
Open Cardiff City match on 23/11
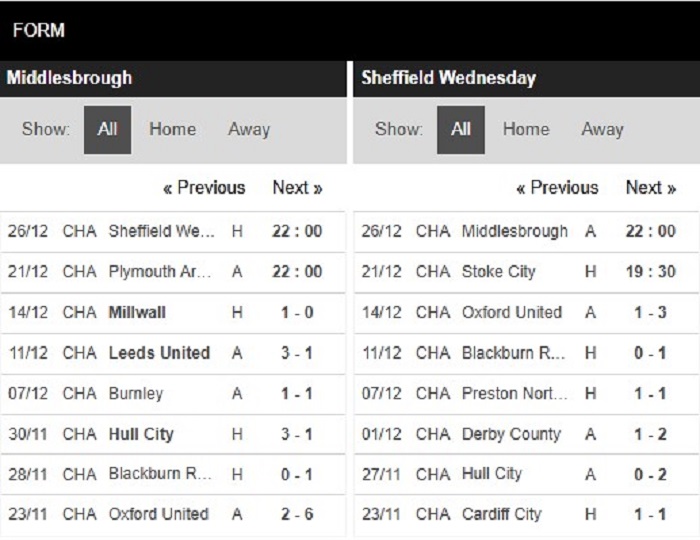coord(526,515)
